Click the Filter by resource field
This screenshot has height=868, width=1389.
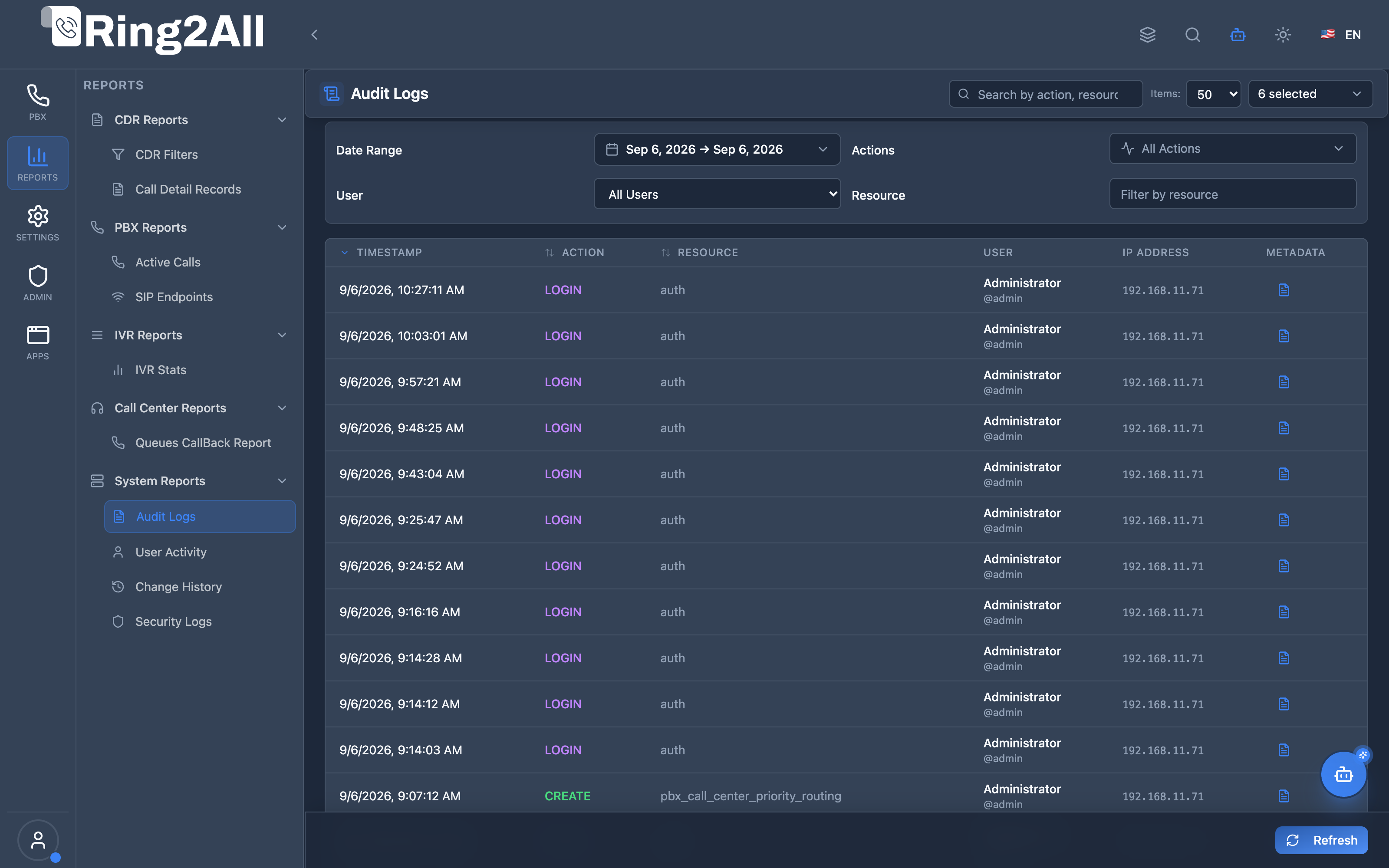coord(1233,194)
